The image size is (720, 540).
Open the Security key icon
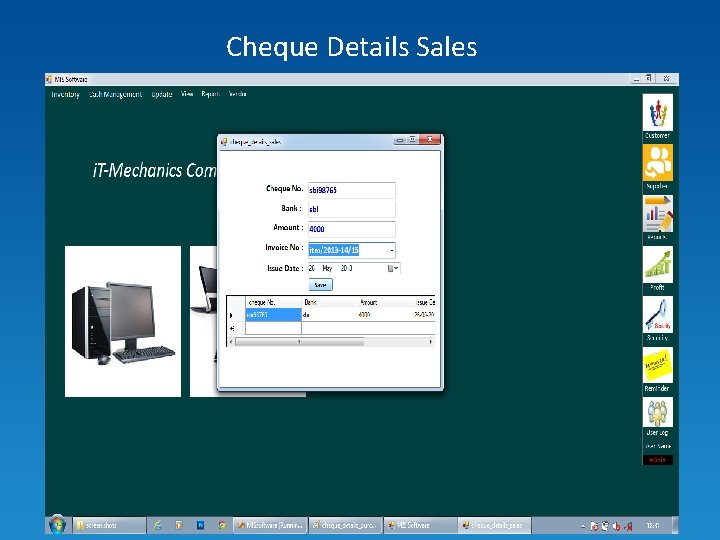[x=658, y=315]
